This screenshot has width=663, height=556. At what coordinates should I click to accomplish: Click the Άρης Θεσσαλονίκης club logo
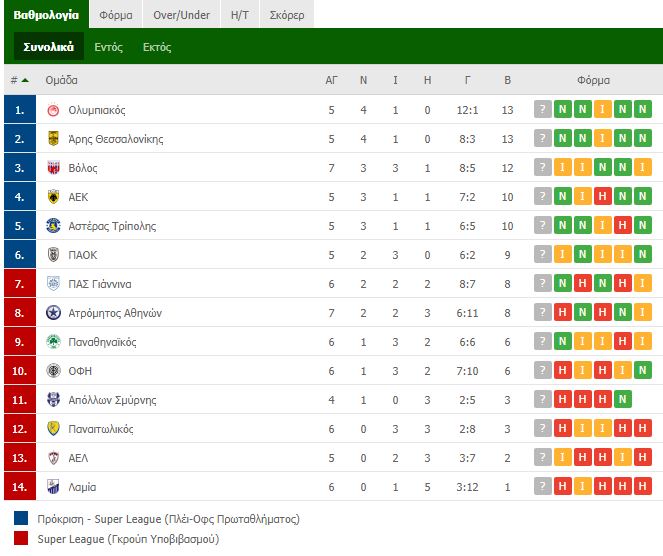pyautogui.click(x=53, y=139)
